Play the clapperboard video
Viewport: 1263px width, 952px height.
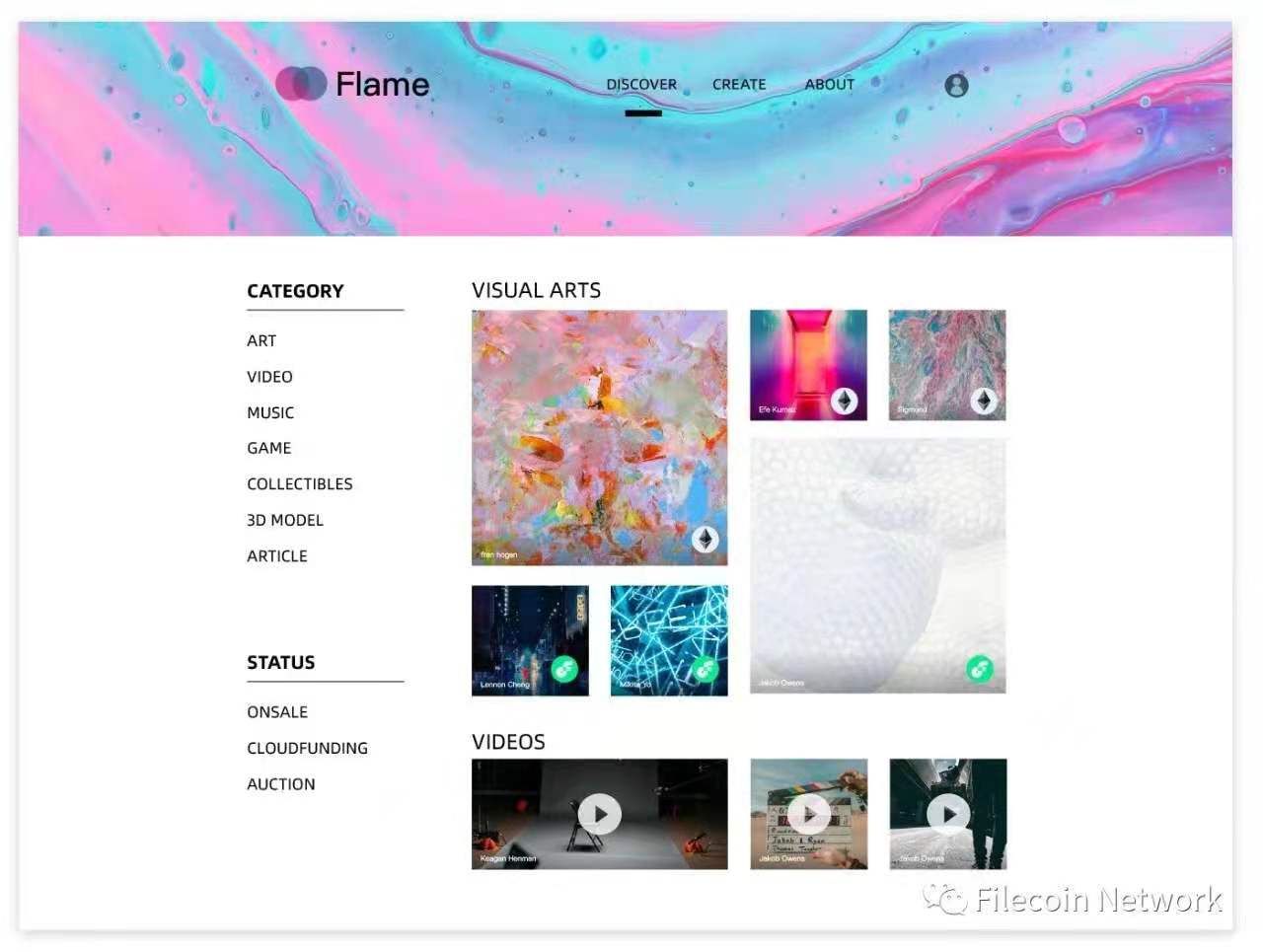809,815
